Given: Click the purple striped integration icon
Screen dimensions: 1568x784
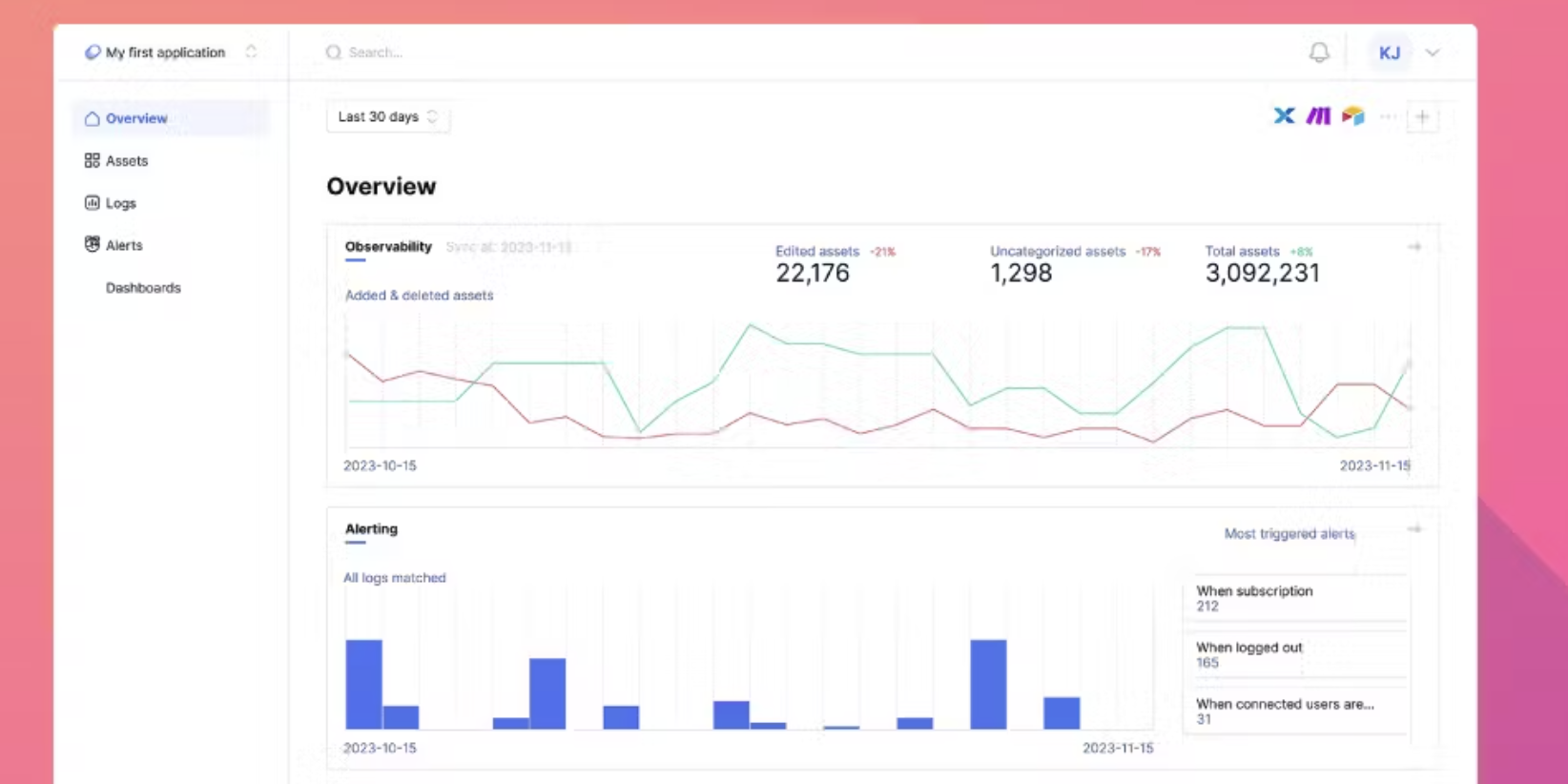Looking at the screenshot, I should click(x=1318, y=116).
